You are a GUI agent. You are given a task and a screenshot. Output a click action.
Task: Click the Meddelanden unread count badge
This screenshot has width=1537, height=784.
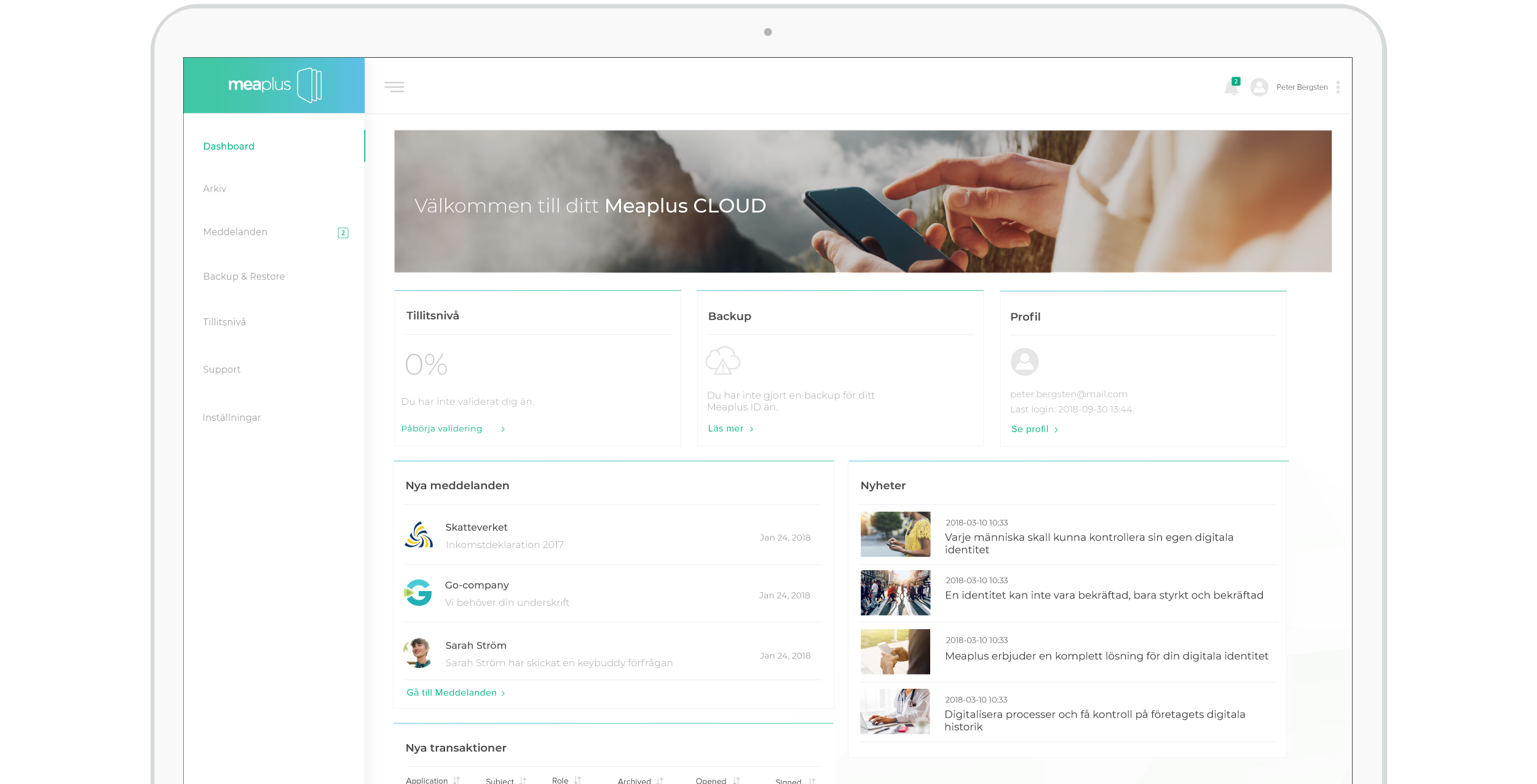(343, 233)
